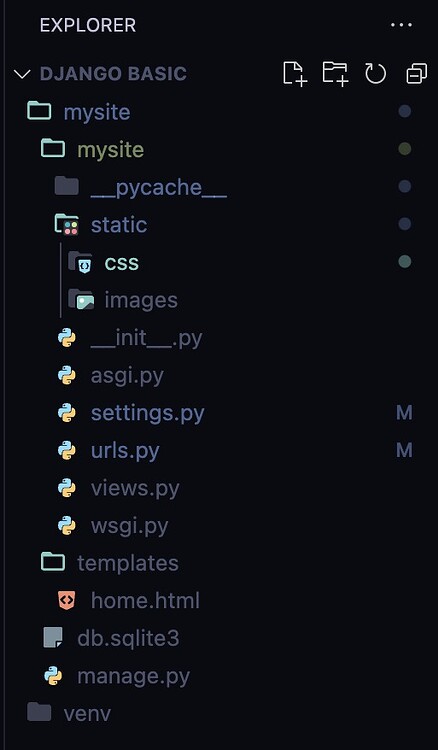Select the templates folder
Image resolution: width=438 pixels, height=750 pixels.
[x=128, y=563]
